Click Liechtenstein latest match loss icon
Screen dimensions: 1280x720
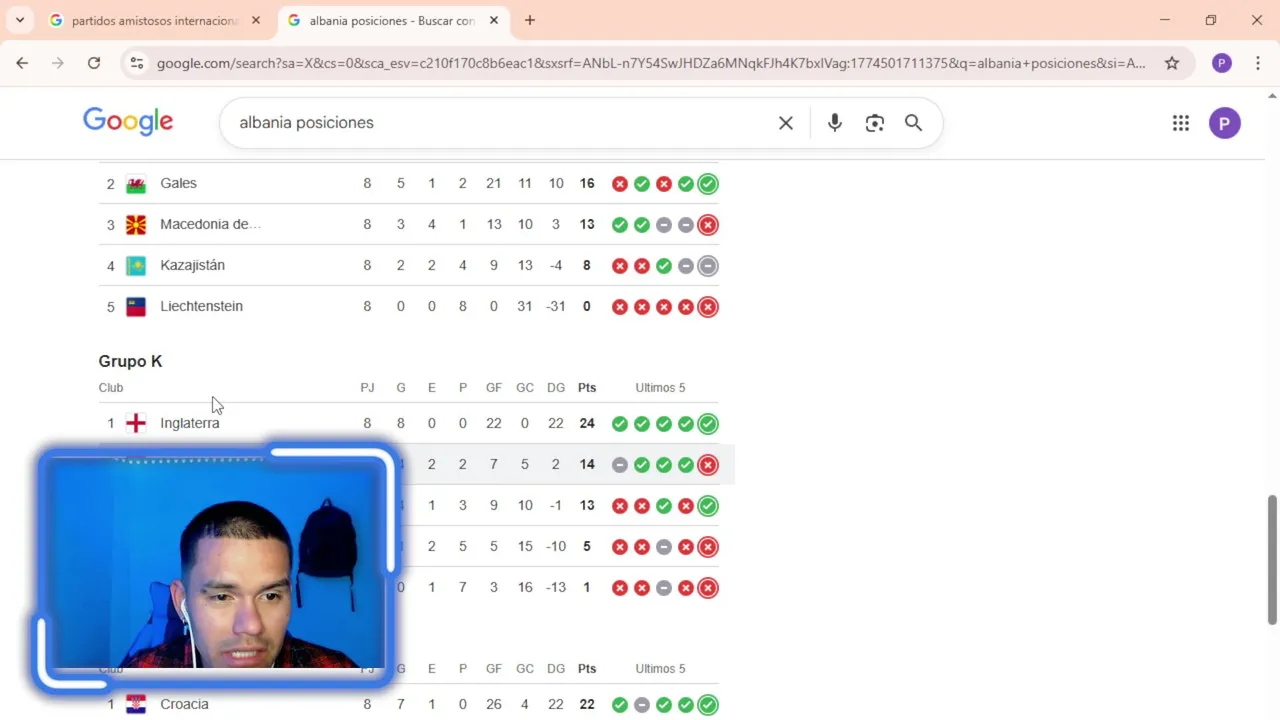(x=708, y=307)
